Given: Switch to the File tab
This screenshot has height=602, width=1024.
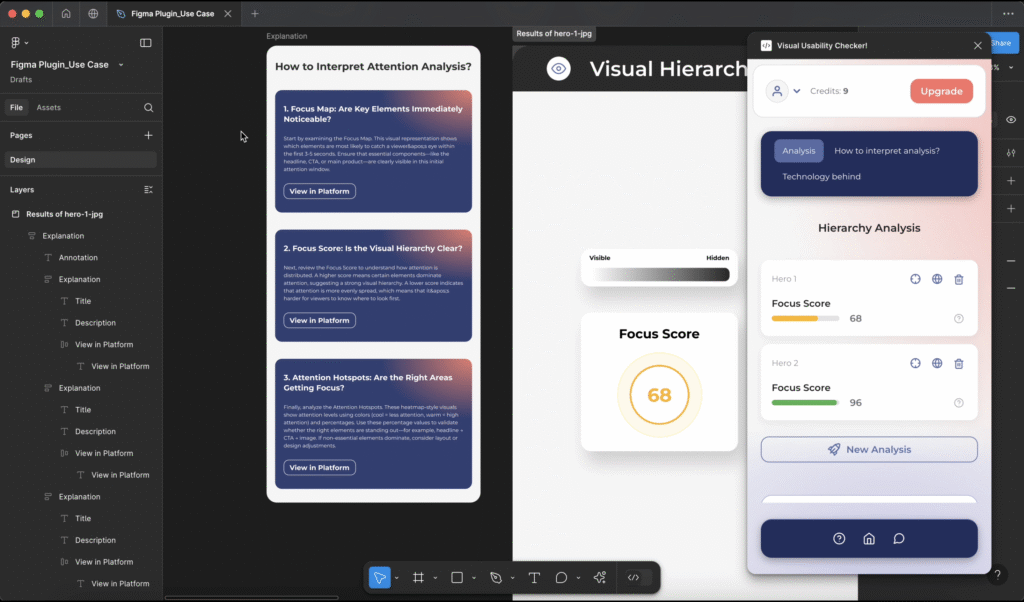Looking at the screenshot, I should tap(16, 107).
